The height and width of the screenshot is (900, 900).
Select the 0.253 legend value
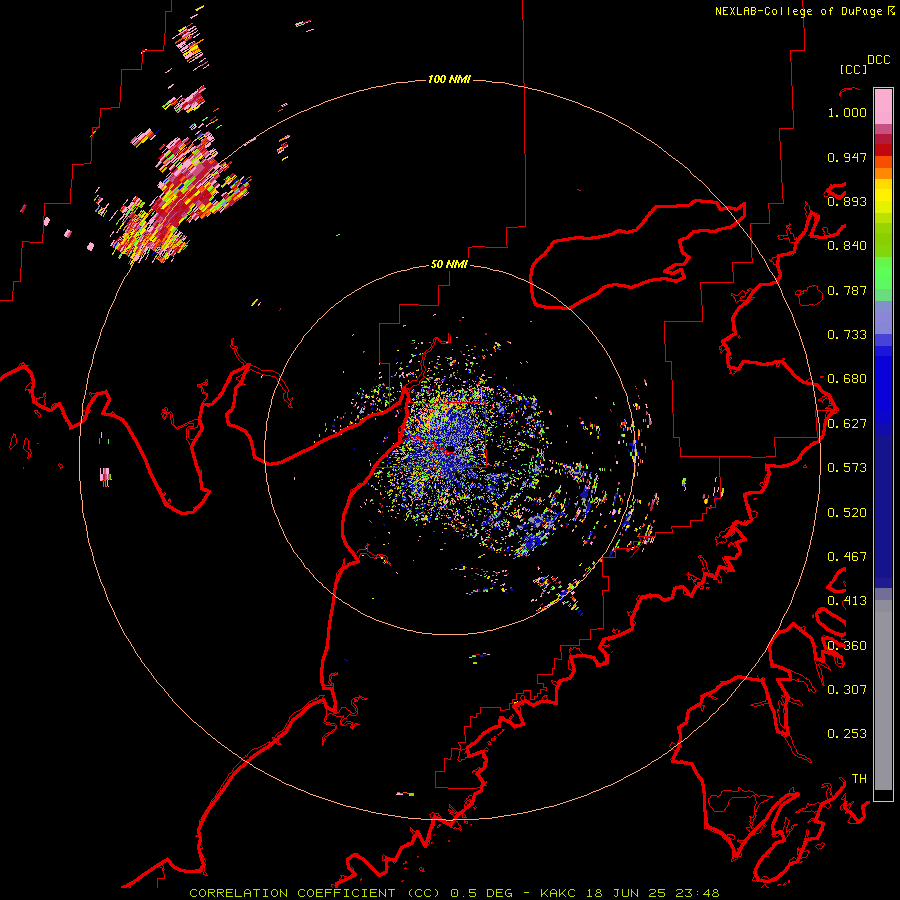click(847, 734)
